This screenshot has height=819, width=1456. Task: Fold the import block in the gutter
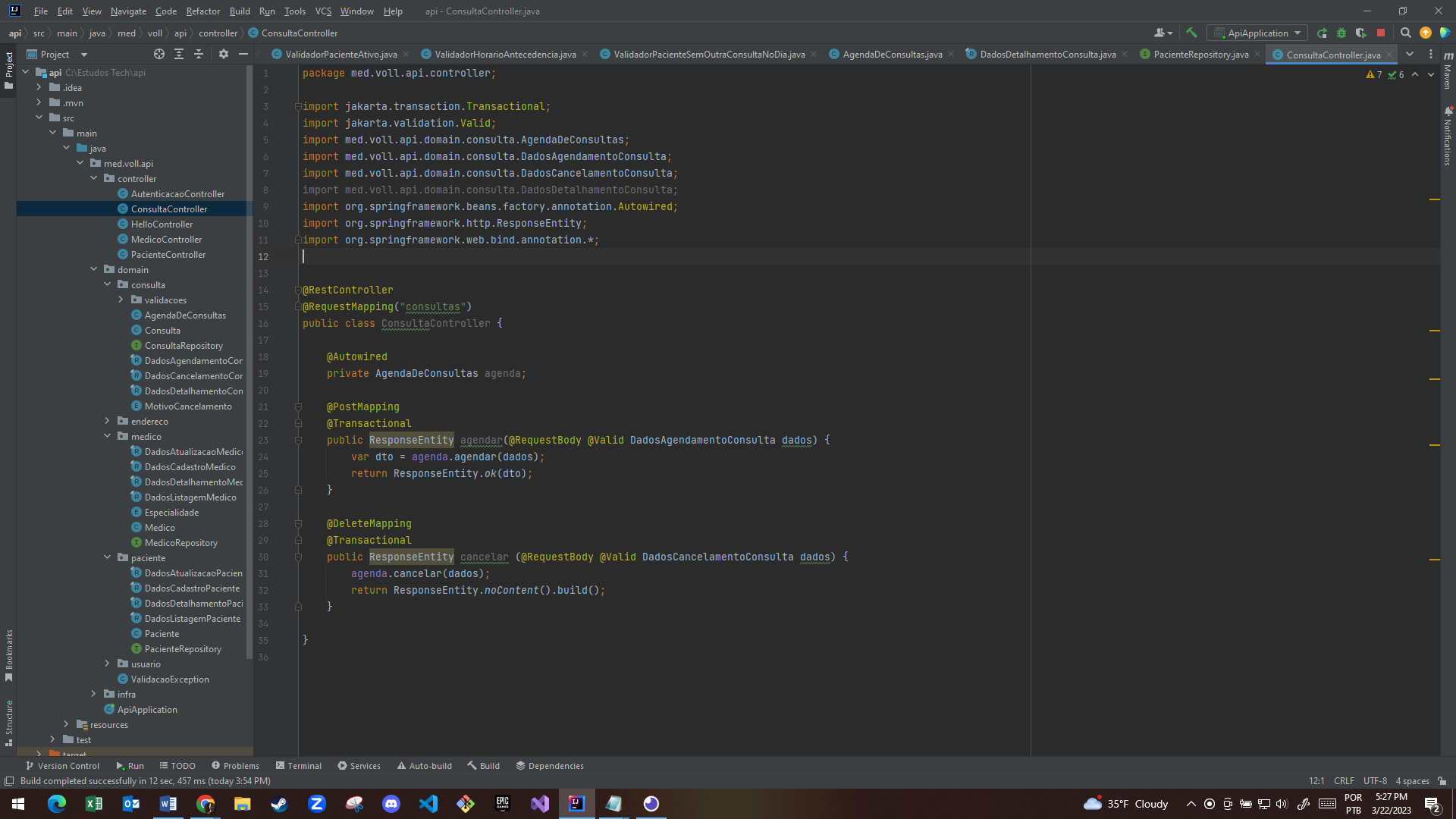(298, 107)
